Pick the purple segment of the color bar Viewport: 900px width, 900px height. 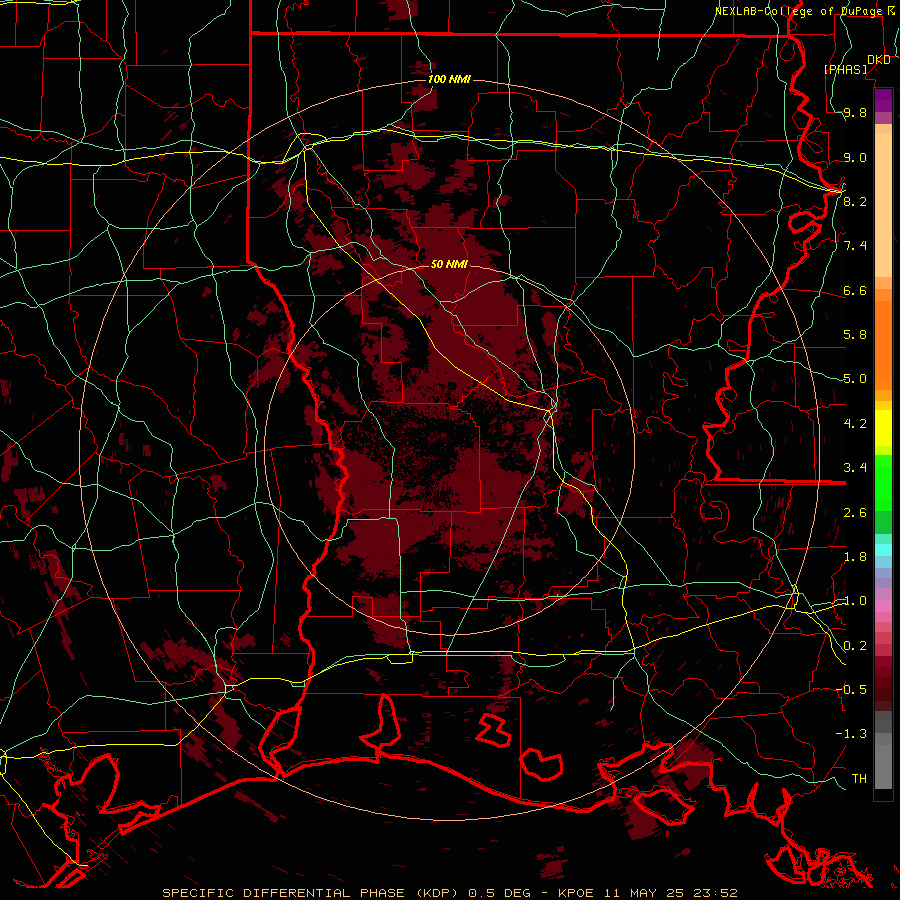[x=883, y=100]
